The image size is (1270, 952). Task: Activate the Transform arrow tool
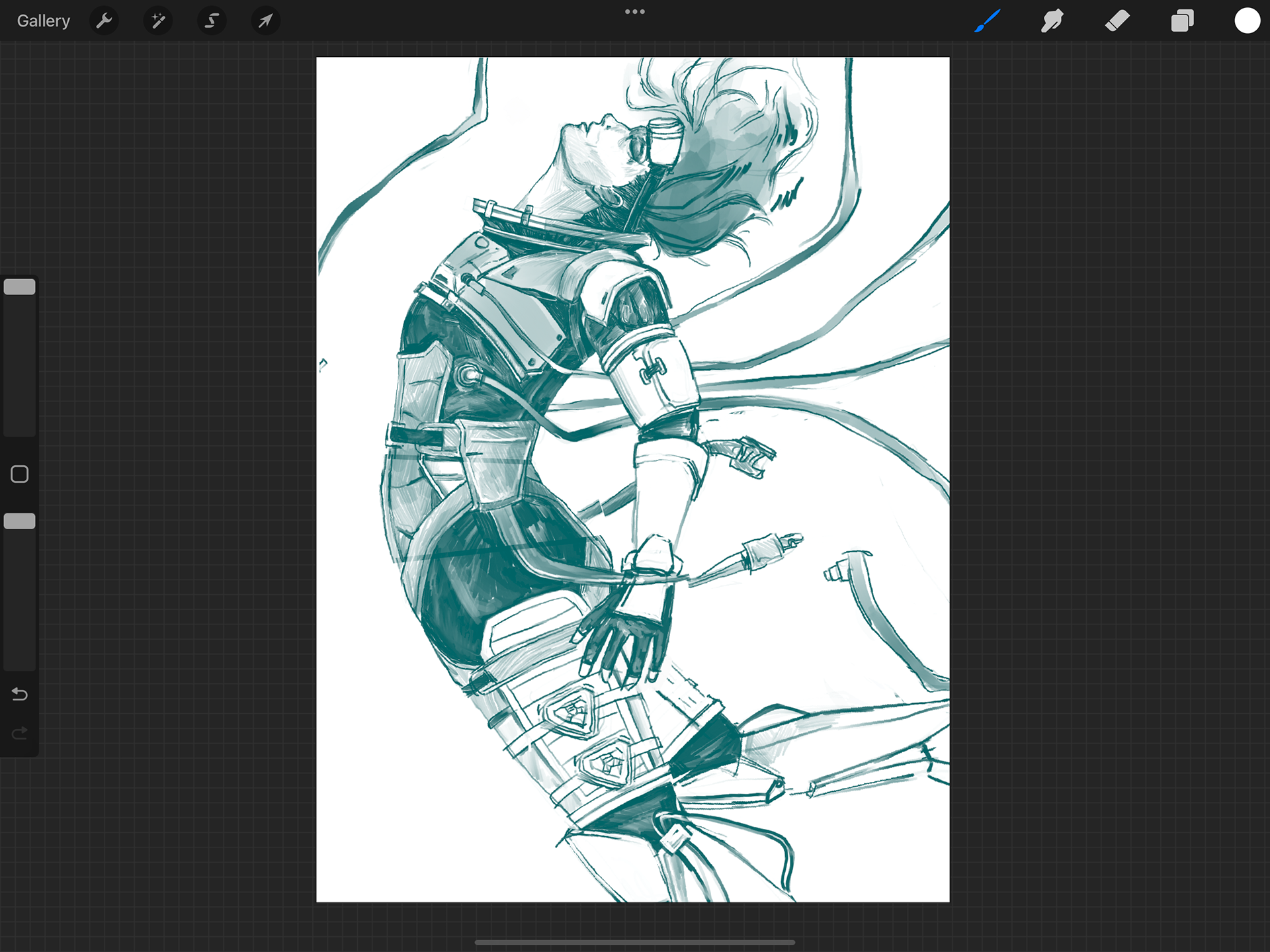(x=265, y=21)
